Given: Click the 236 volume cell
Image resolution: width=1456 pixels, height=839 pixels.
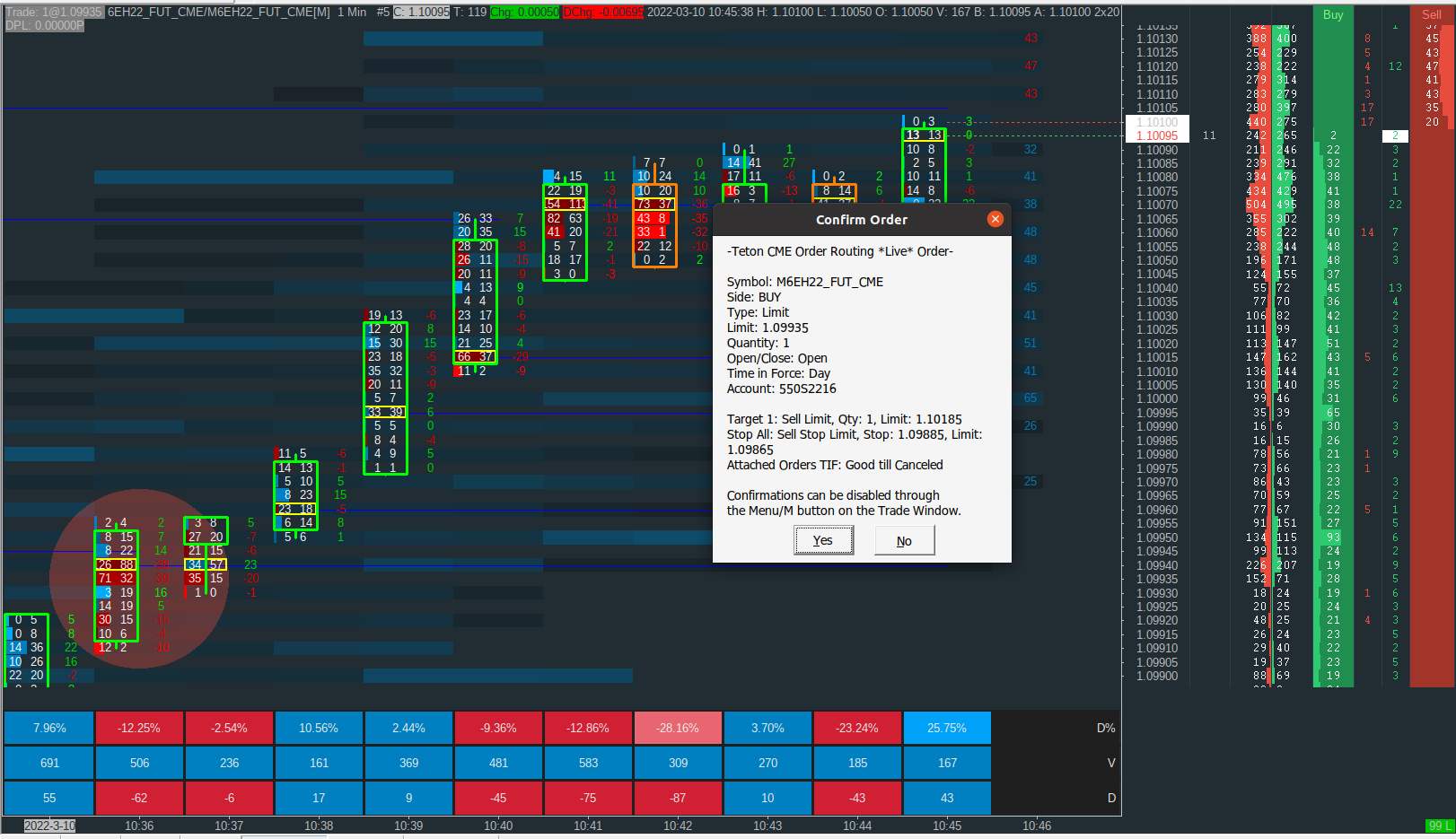Looking at the screenshot, I should (x=229, y=763).
